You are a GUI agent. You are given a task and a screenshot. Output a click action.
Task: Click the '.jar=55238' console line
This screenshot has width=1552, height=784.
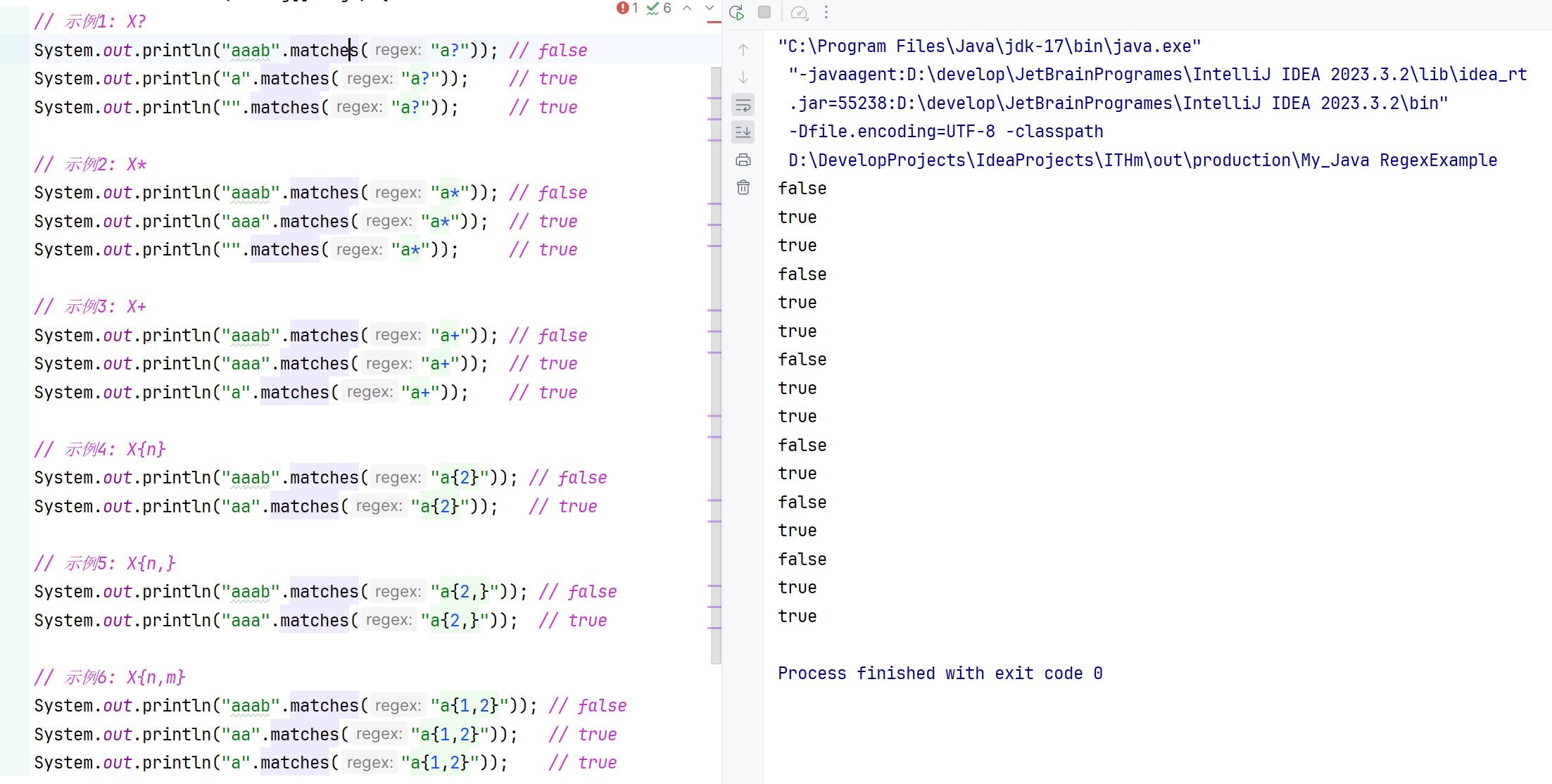pyautogui.click(x=1118, y=103)
